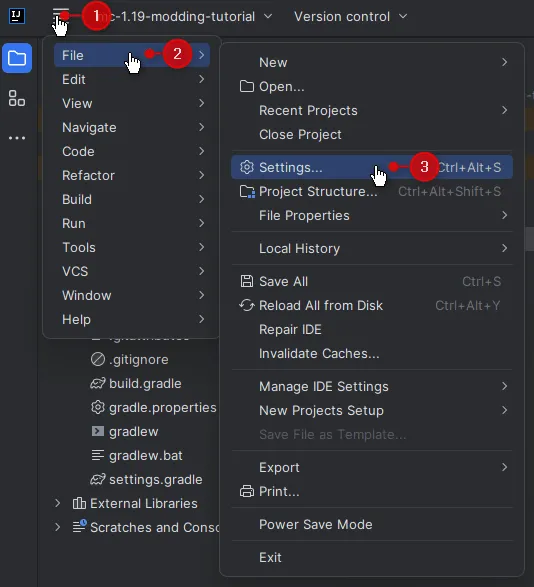This screenshot has height=587, width=534.
Task: Open the Local History submenu
Action: pos(372,248)
